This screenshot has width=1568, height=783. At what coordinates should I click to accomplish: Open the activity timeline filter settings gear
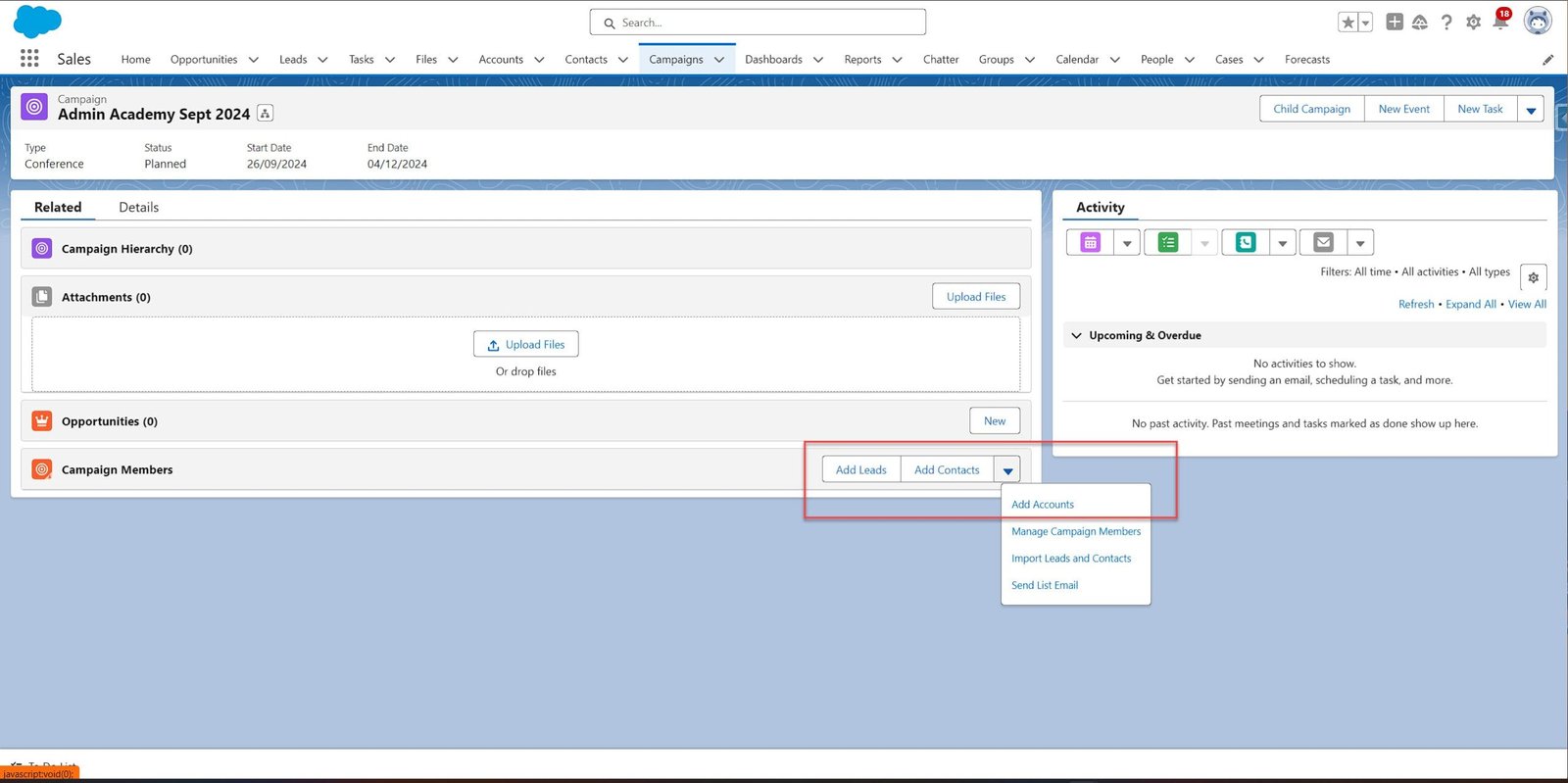pyautogui.click(x=1534, y=278)
